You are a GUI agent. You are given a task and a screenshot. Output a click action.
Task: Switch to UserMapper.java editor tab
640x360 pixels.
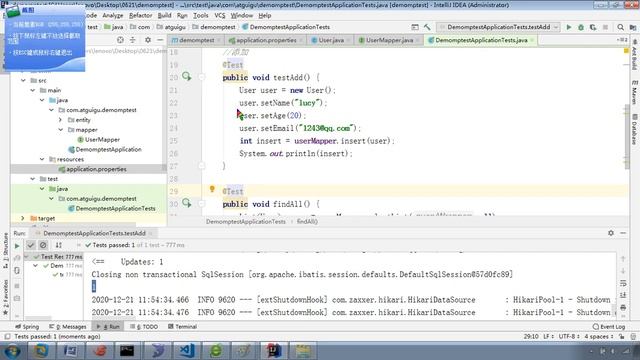(x=389, y=40)
